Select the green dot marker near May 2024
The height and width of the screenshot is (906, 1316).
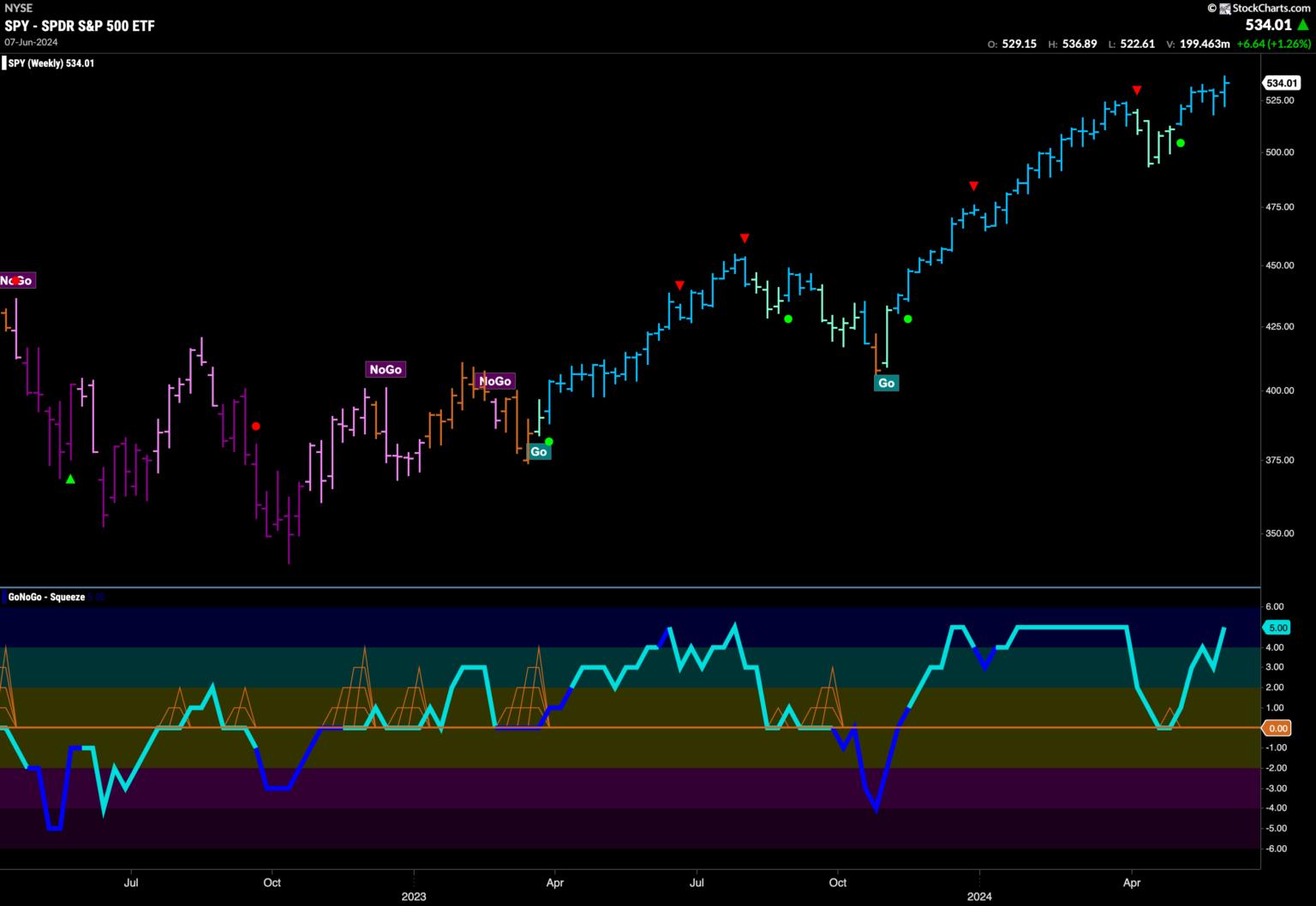[1181, 143]
